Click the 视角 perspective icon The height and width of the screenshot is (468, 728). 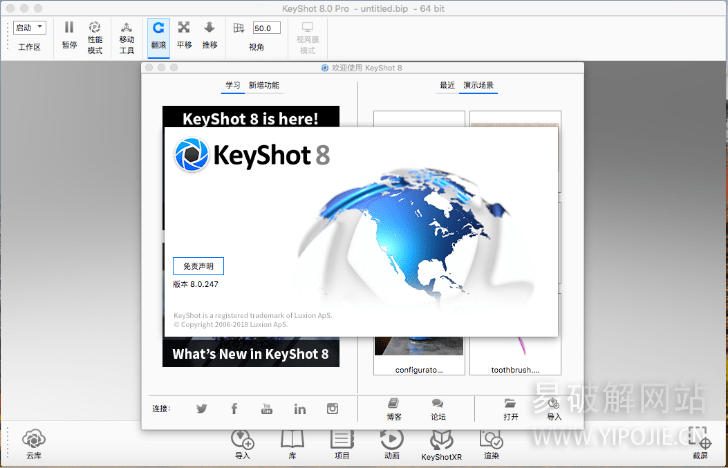[x=239, y=28]
